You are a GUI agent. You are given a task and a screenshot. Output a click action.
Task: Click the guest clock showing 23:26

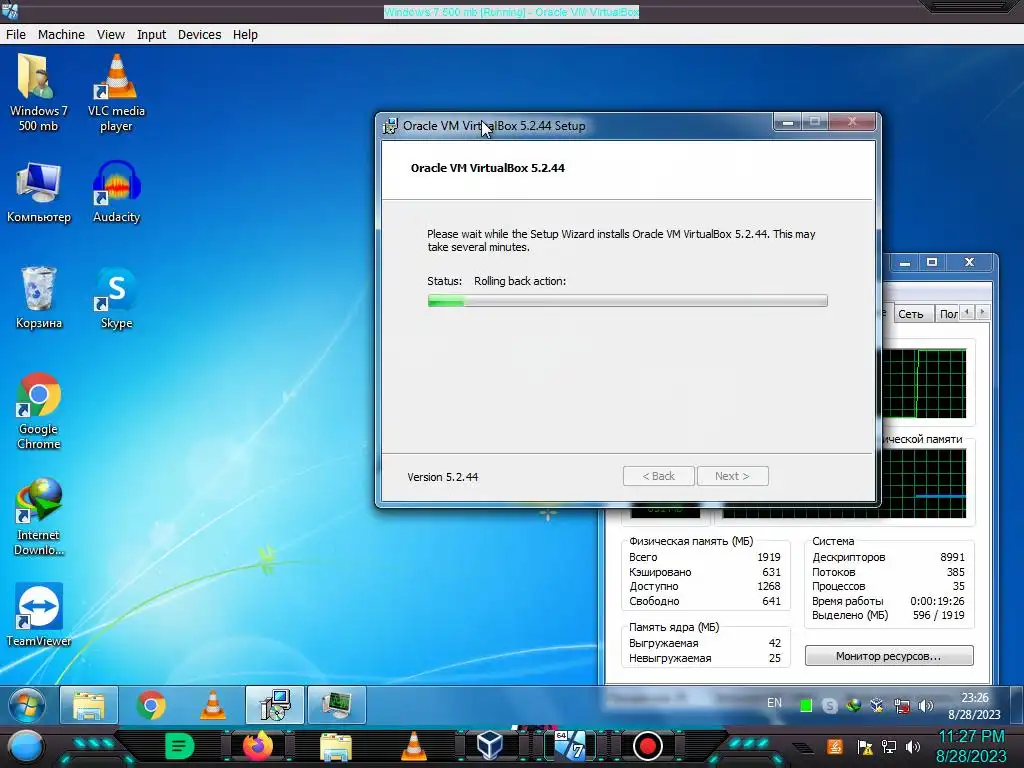974,697
